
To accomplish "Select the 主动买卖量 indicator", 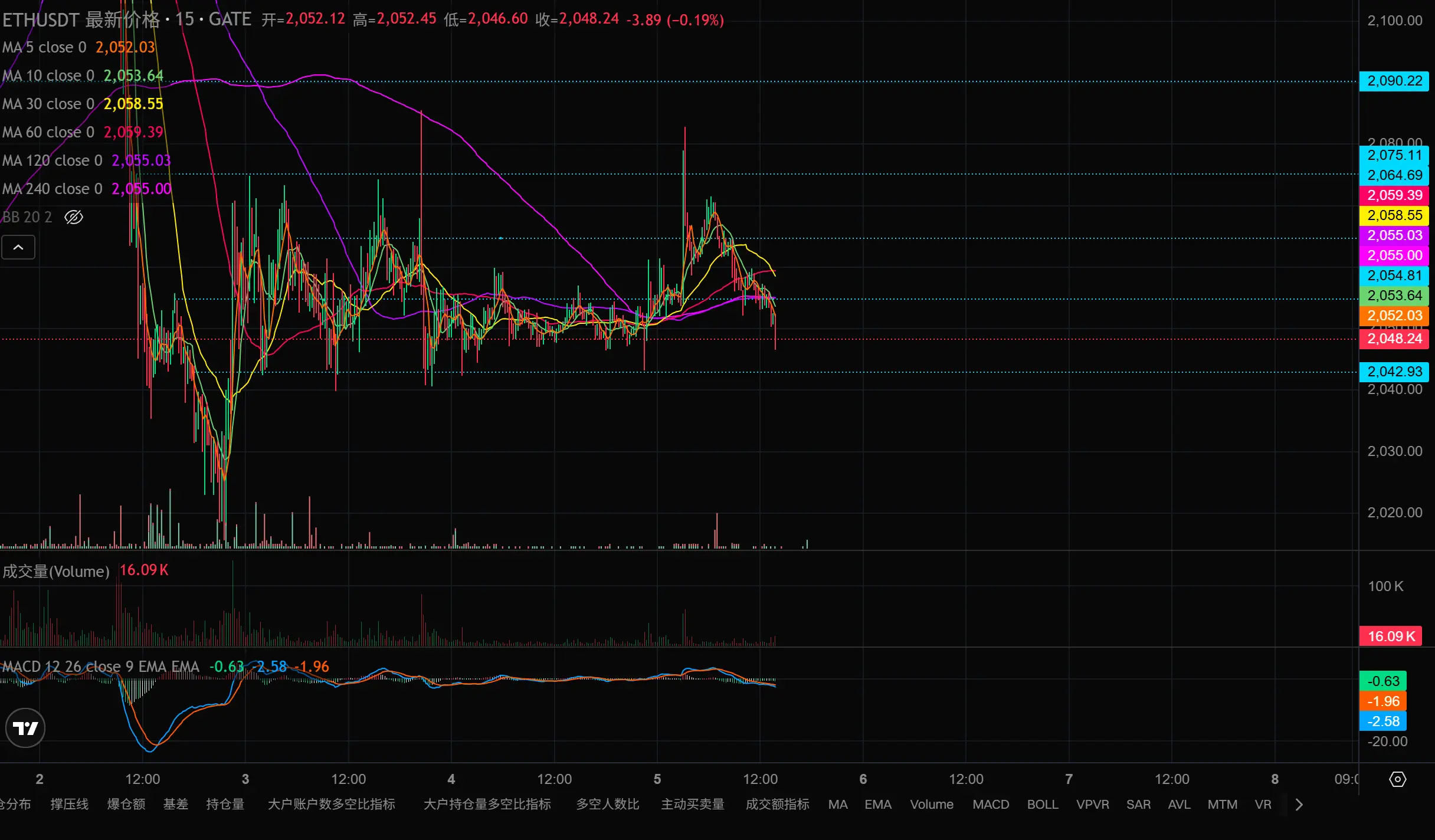I will [x=692, y=805].
